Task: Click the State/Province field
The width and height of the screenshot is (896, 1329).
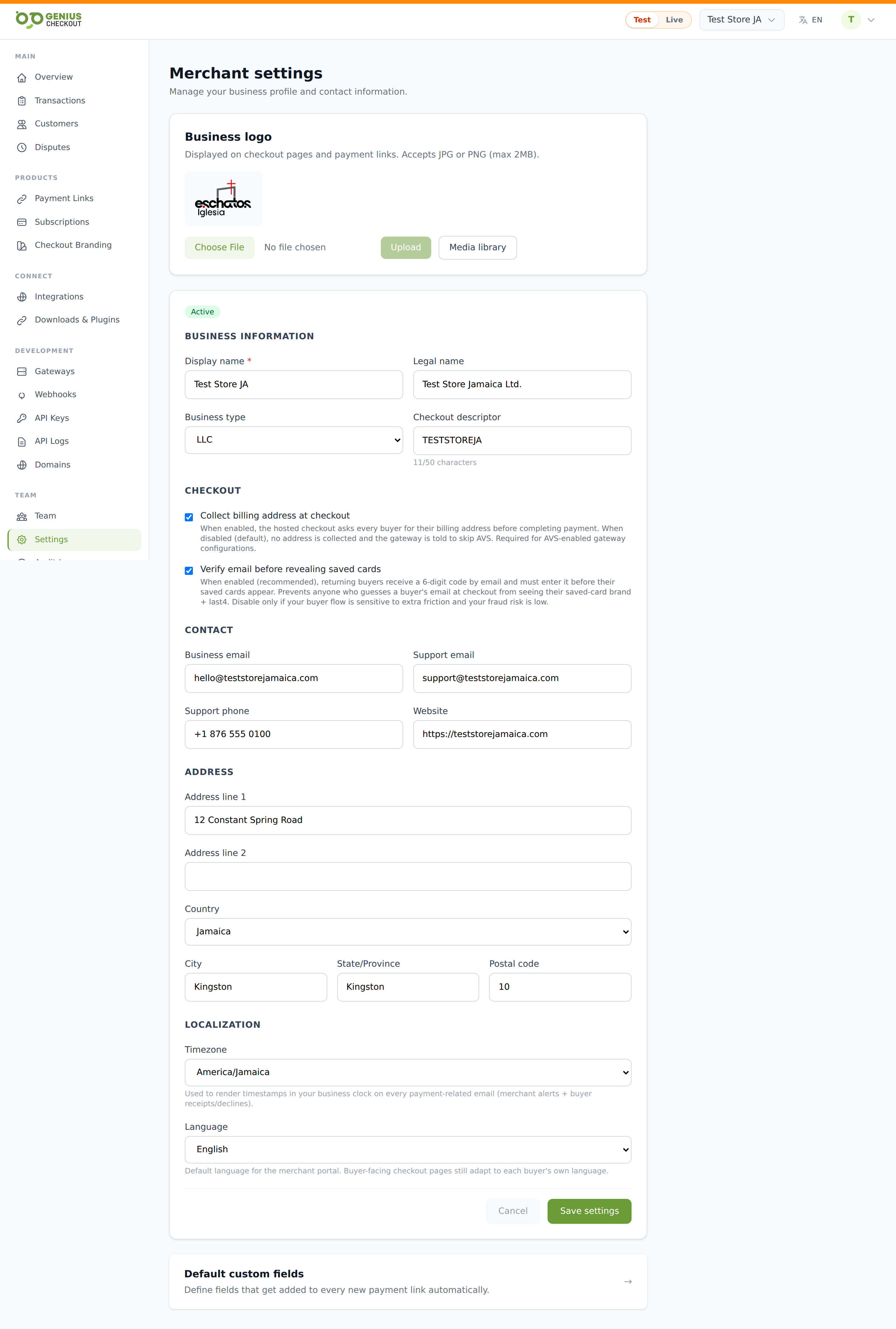Action: click(x=408, y=987)
